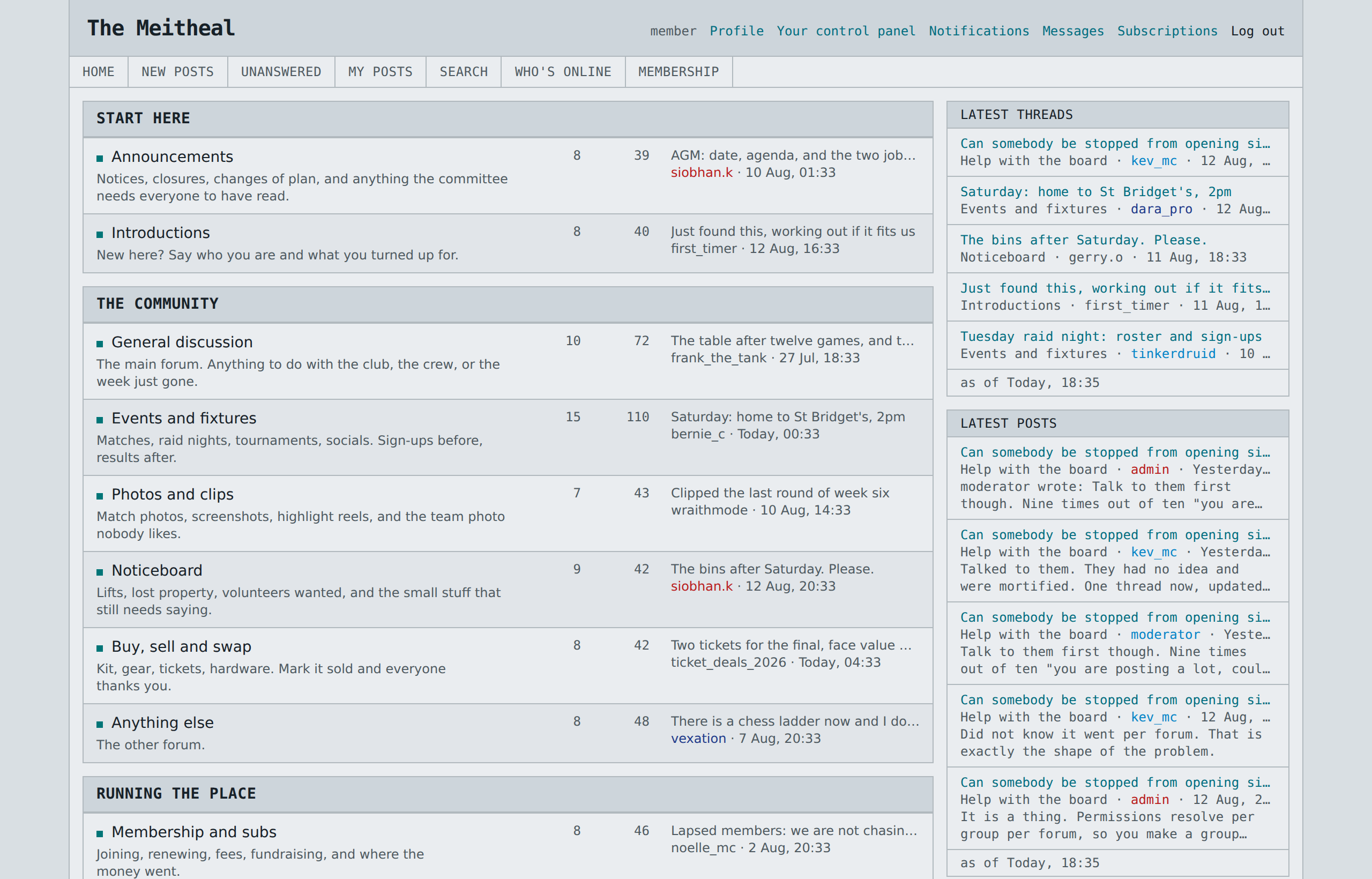Click 'as of Today, 18:35' under Latest Threads
The width and height of the screenshot is (1372, 879).
coord(1030,383)
